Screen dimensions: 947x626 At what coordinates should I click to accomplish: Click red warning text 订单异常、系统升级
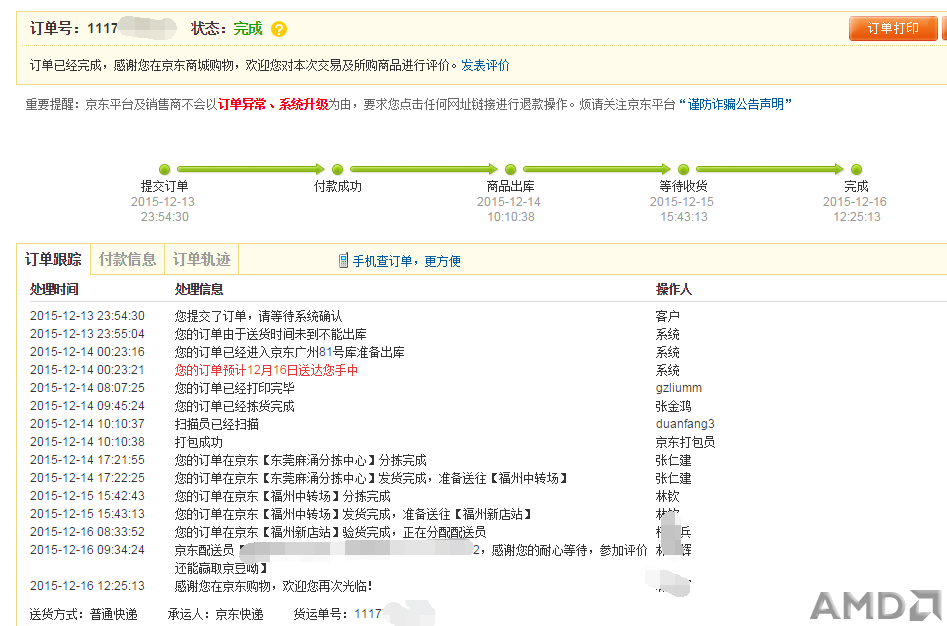coord(273,104)
